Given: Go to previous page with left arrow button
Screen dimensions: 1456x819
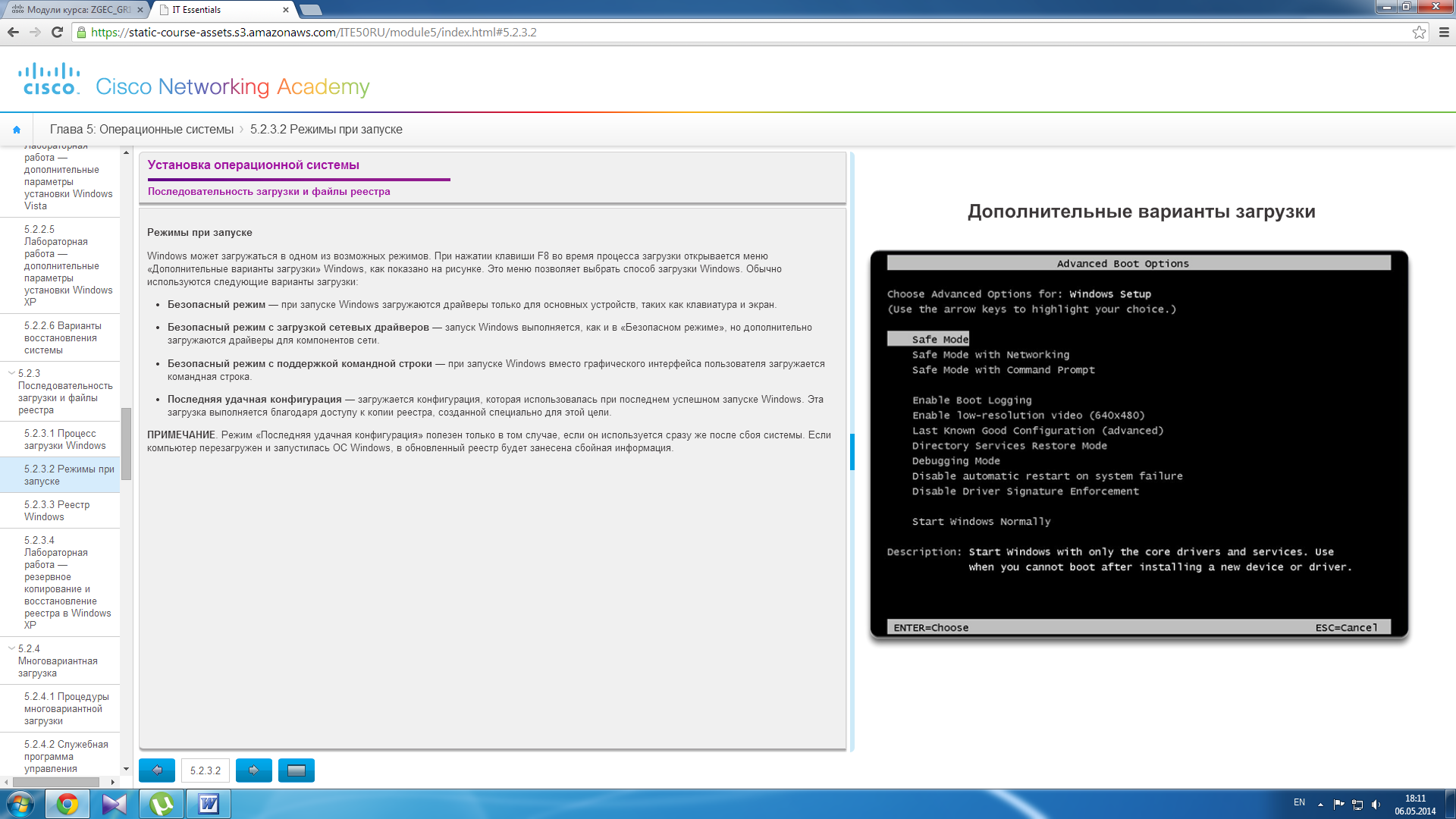Looking at the screenshot, I should tap(157, 770).
